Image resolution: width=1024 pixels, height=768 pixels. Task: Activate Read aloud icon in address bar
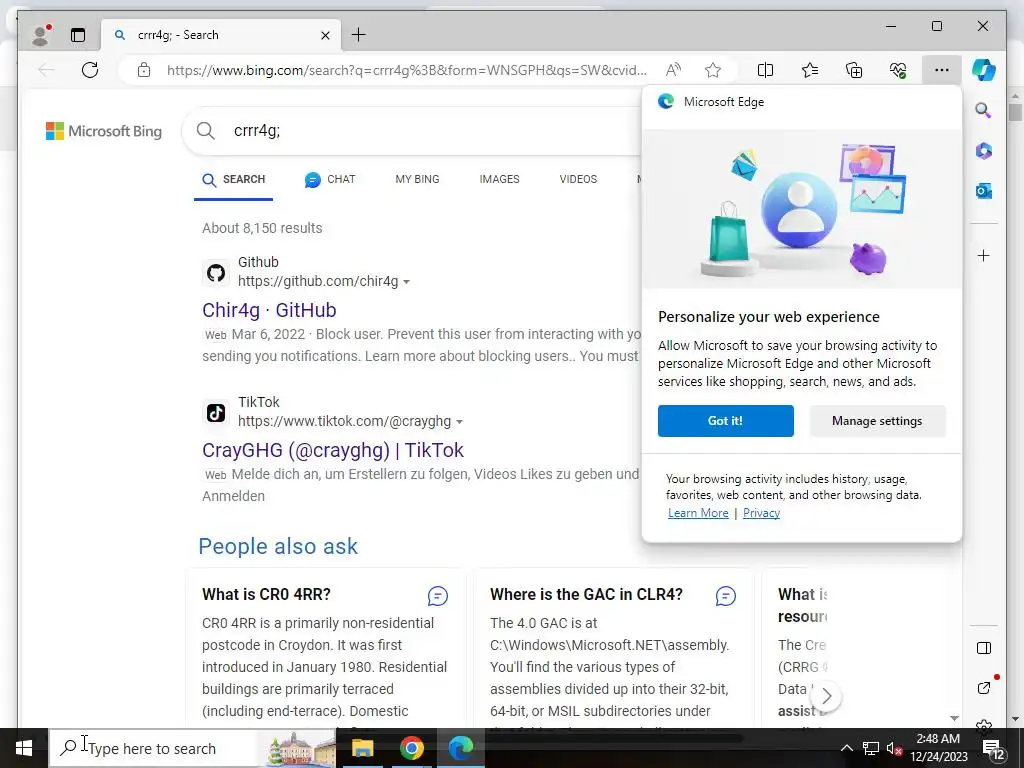point(673,70)
